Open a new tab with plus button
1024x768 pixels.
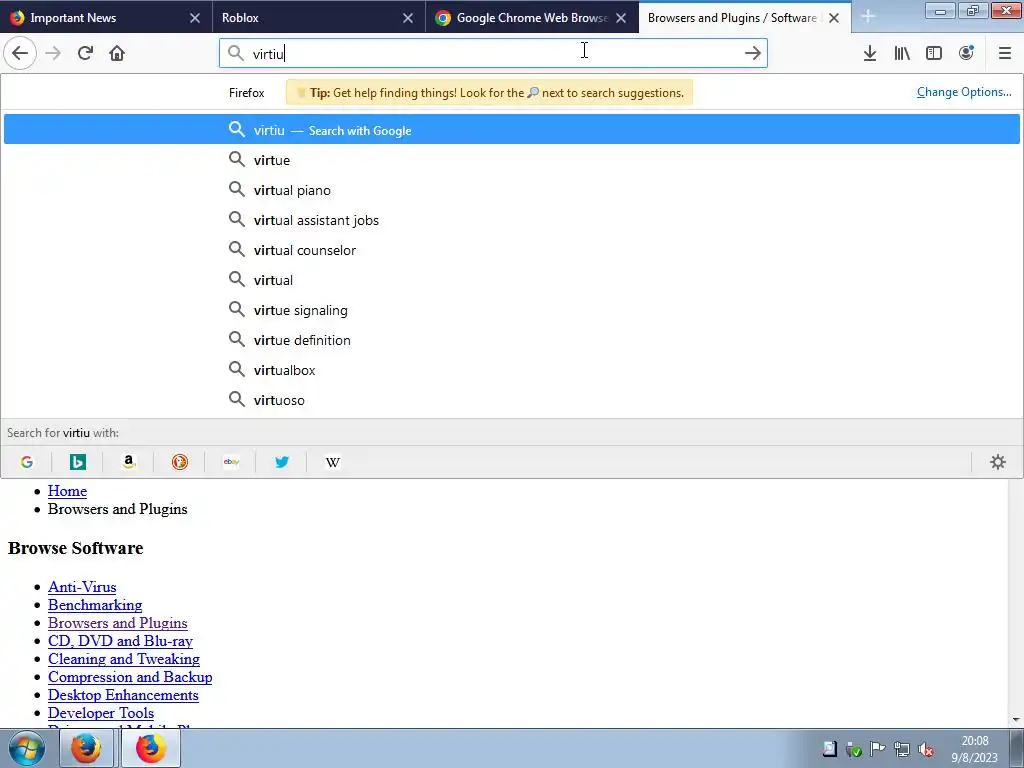[867, 17]
